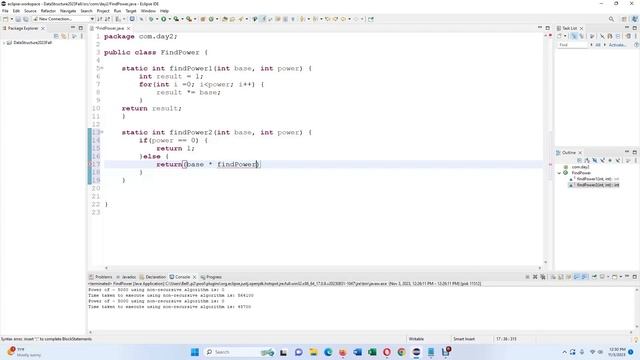Open Package Explorer view menu
Image resolution: width=640 pixels, height=360 pixels.
tap(82, 36)
